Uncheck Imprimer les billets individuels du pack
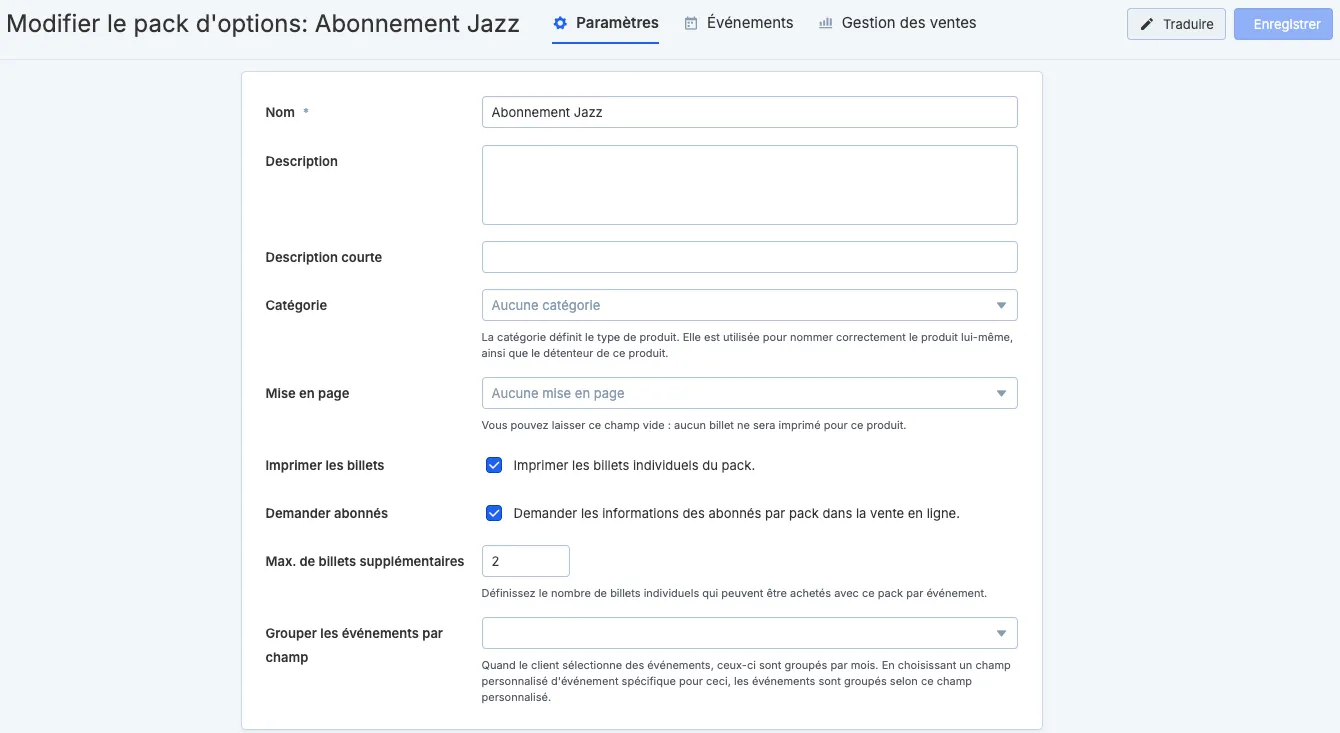The height and width of the screenshot is (733, 1340). [x=494, y=465]
